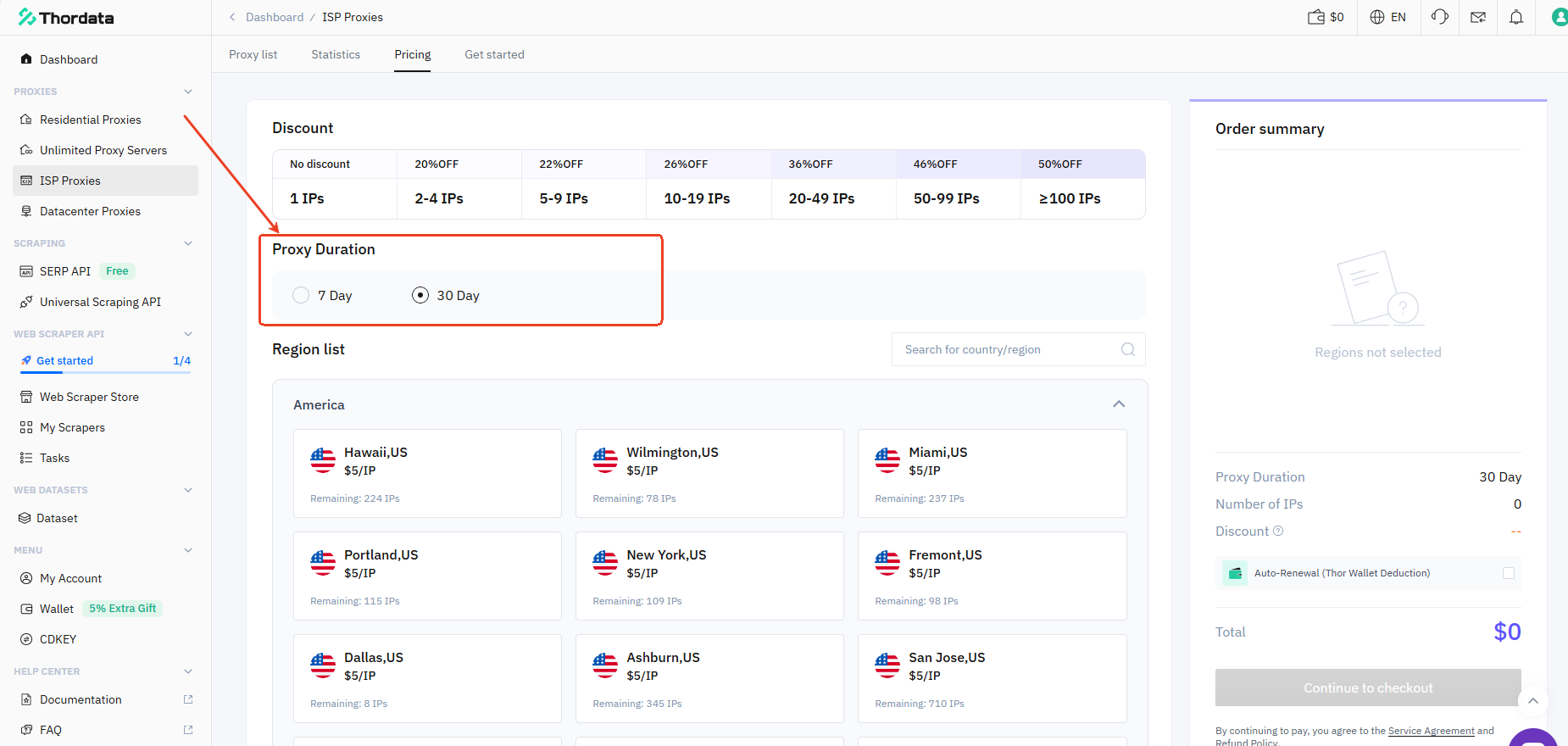The height and width of the screenshot is (746, 1568).
Task: Click Get started 1/4 progress item
Action: pyautogui.click(x=105, y=361)
